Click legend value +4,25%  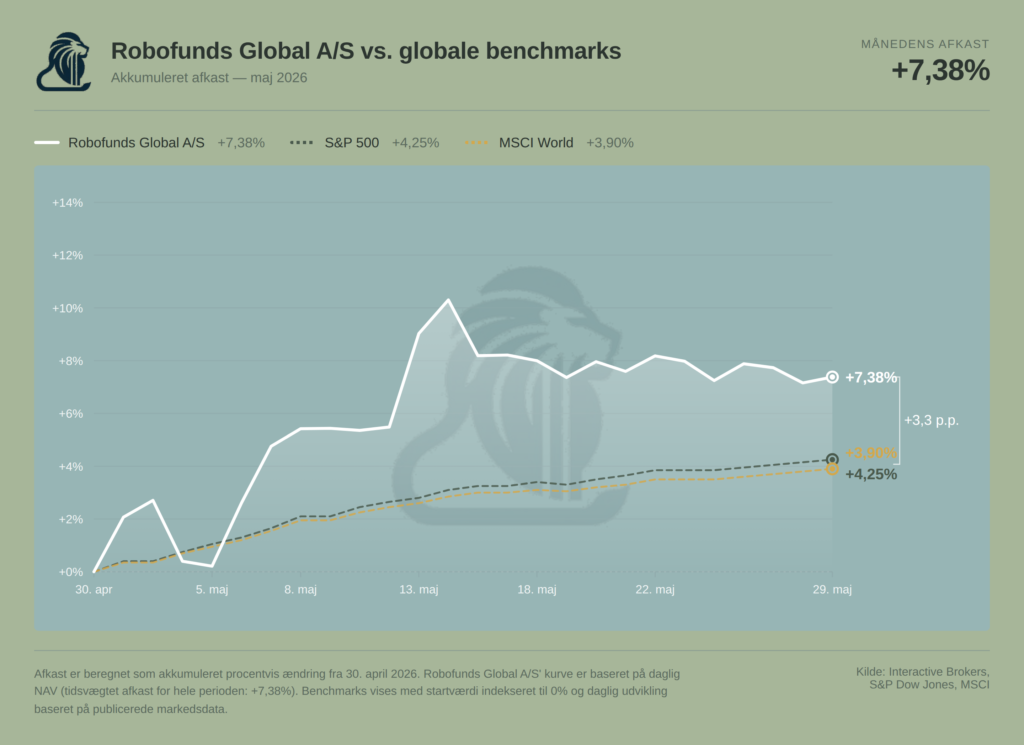pyautogui.click(x=415, y=143)
